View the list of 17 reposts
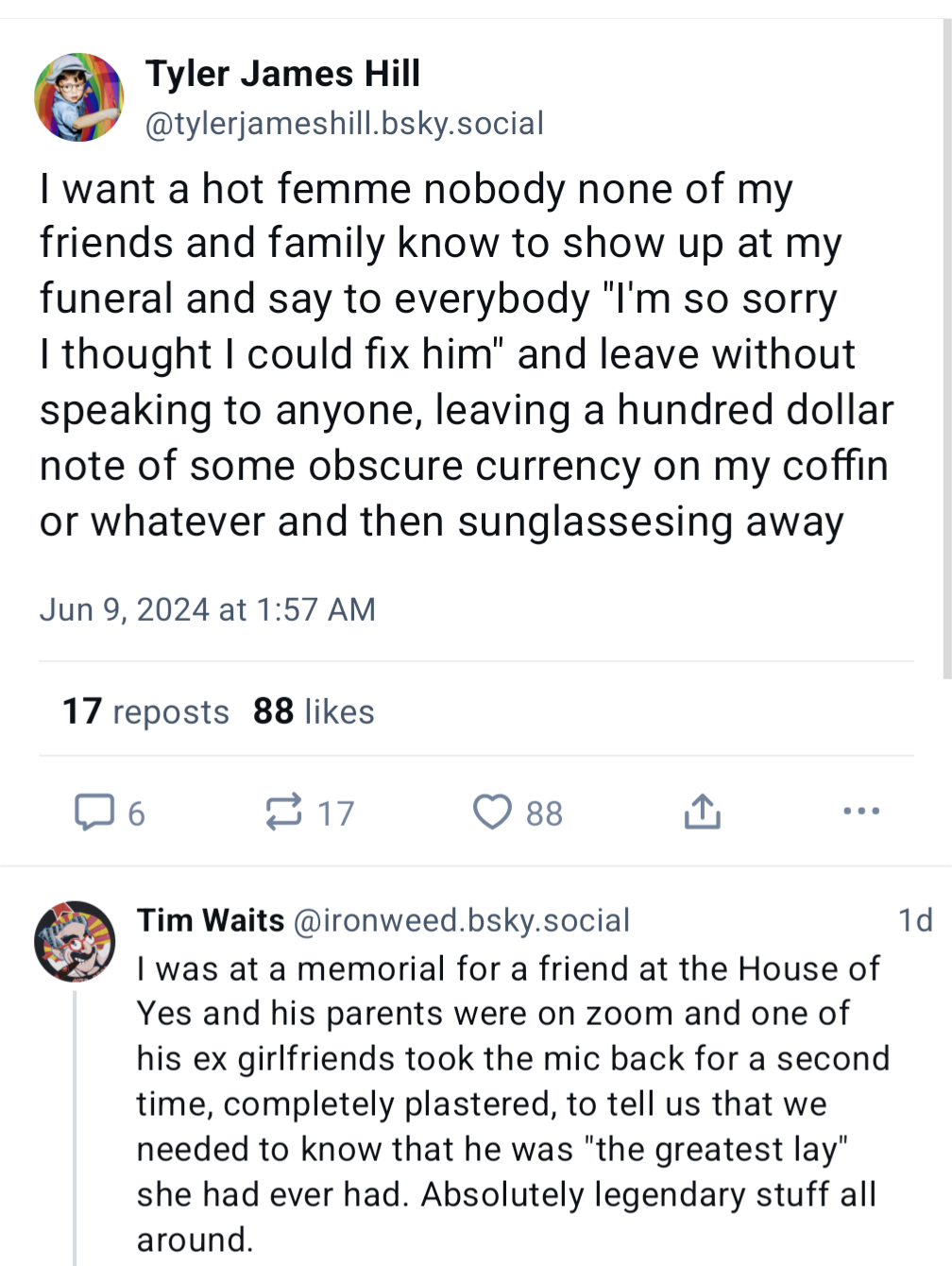Viewport: 952px width, 1266px height. click(145, 711)
